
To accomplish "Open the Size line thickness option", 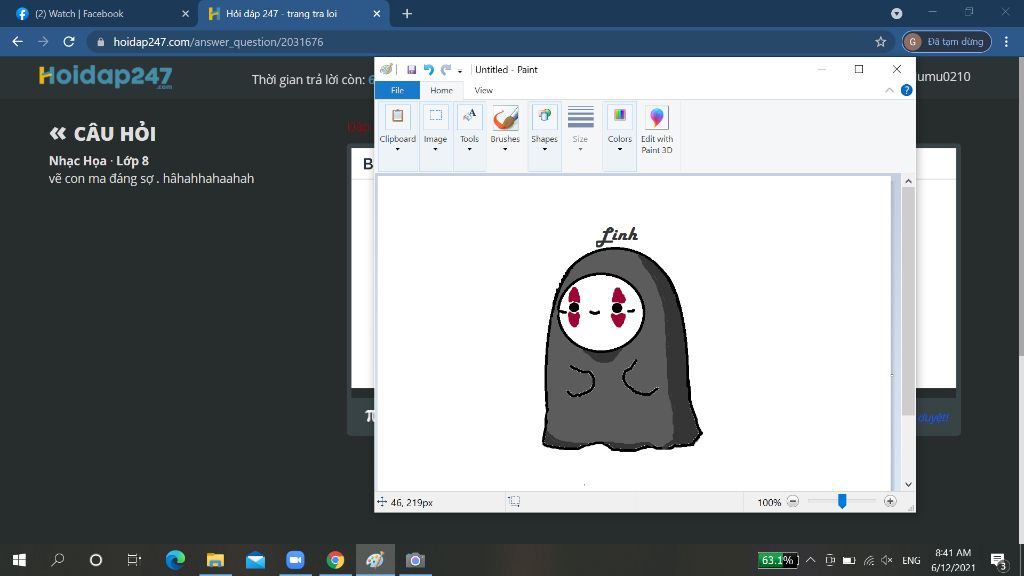I will (580, 129).
